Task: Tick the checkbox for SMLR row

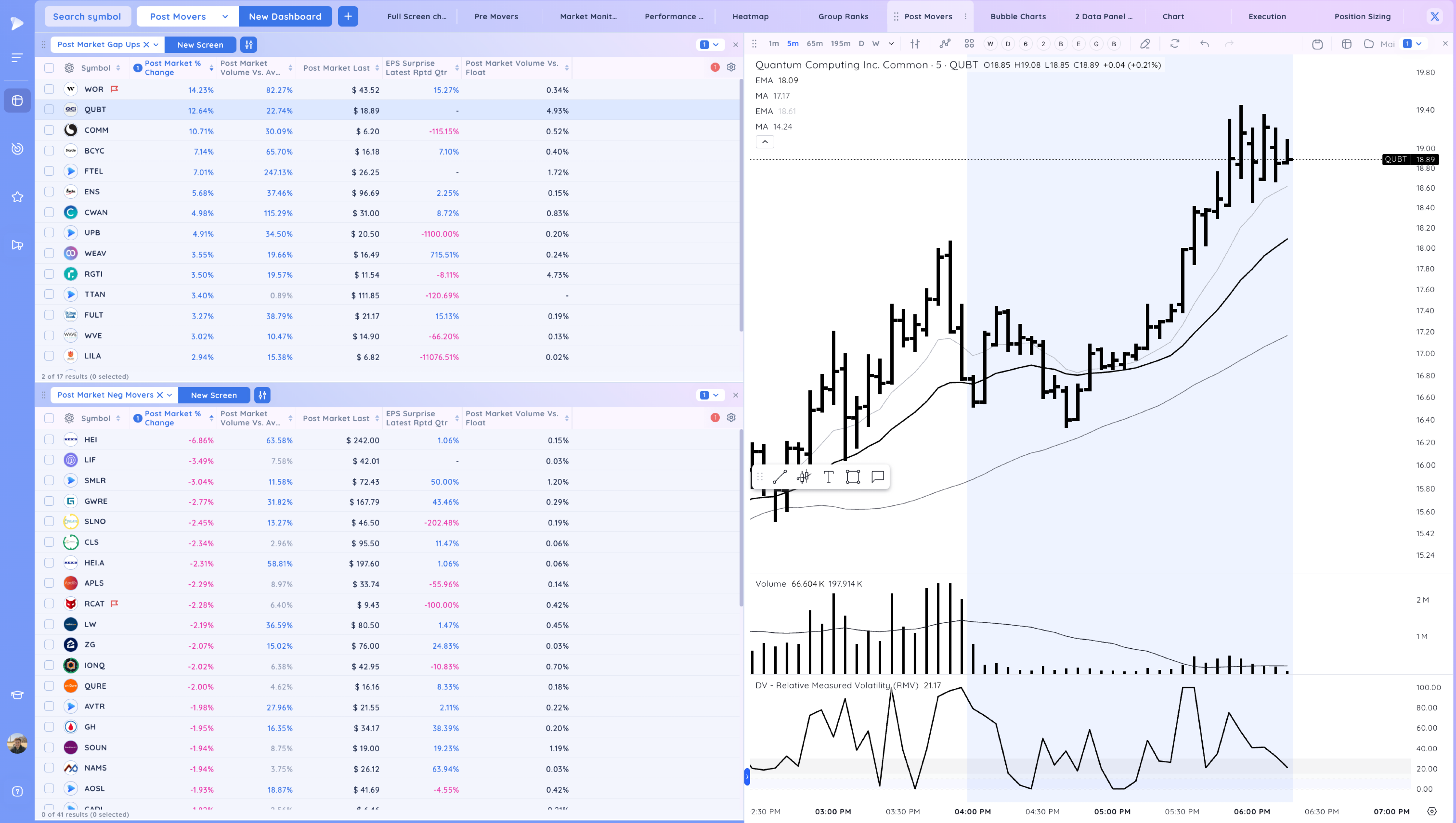Action: [x=49, y=481]
